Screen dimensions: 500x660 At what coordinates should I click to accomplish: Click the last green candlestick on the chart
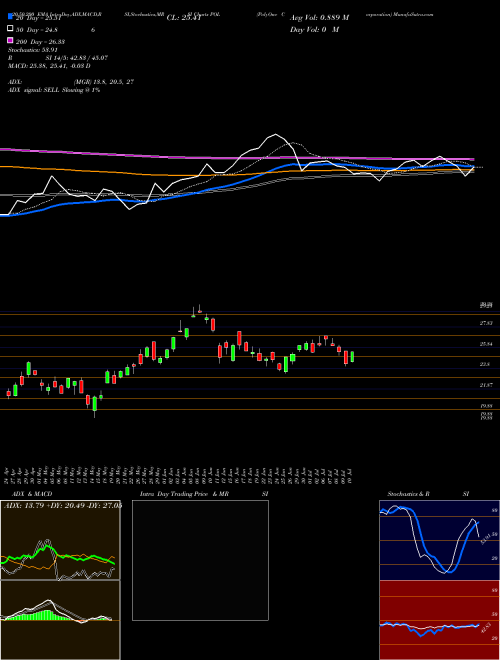click(x=352, y=357)
